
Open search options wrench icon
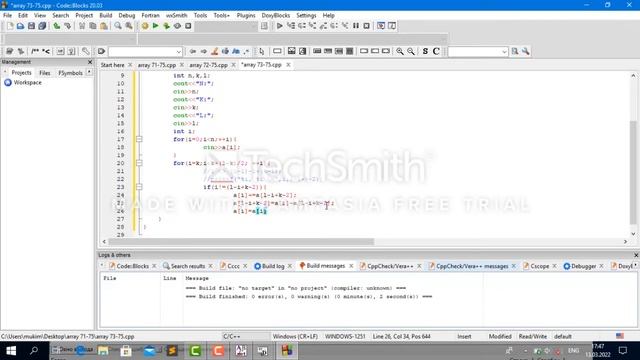526,51
